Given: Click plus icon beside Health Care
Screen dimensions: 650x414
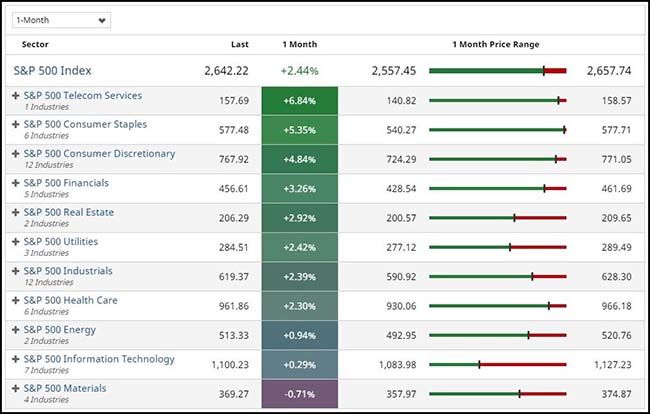Looking at the screenshot, I should tap(16, 300).
